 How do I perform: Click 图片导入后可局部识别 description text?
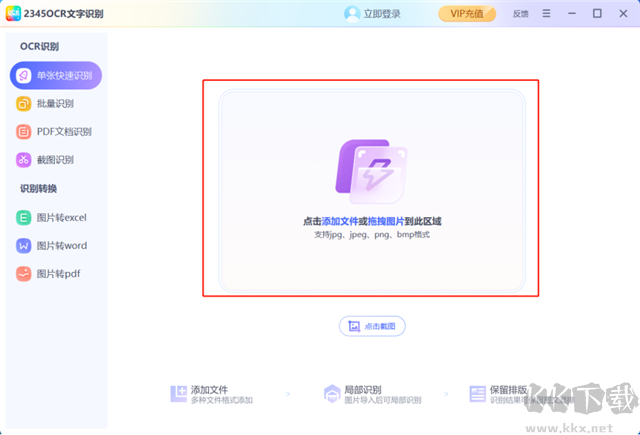pos(383,400)
